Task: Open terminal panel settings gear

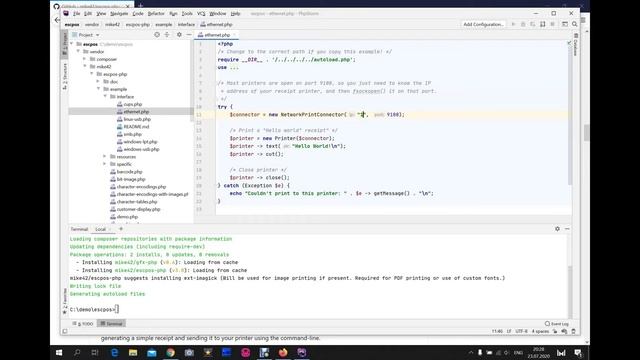Action: [557, 229]
